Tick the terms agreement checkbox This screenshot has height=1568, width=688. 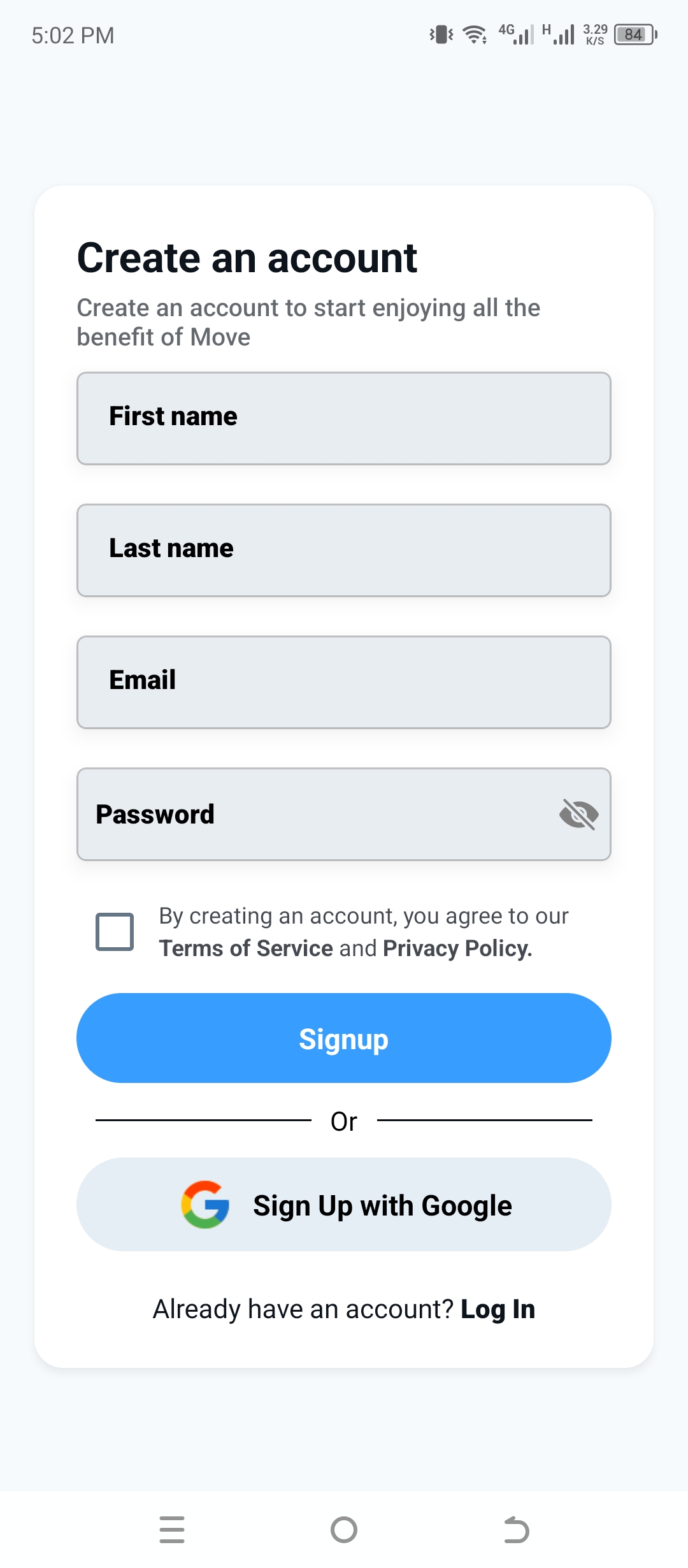point(115,932)
